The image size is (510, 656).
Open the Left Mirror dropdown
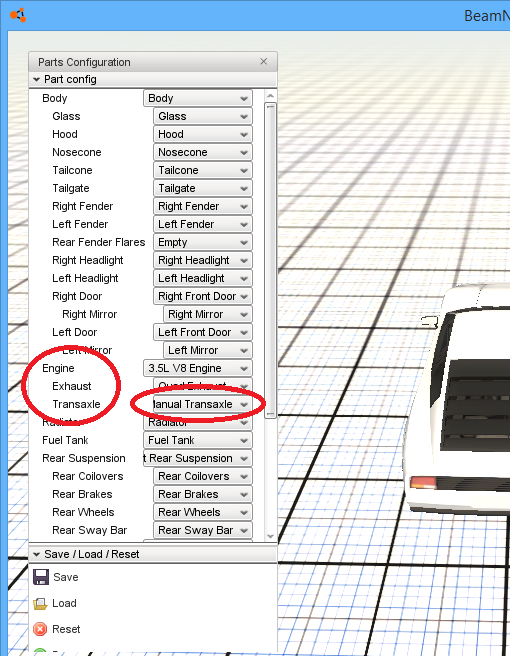tap(208, 350)
